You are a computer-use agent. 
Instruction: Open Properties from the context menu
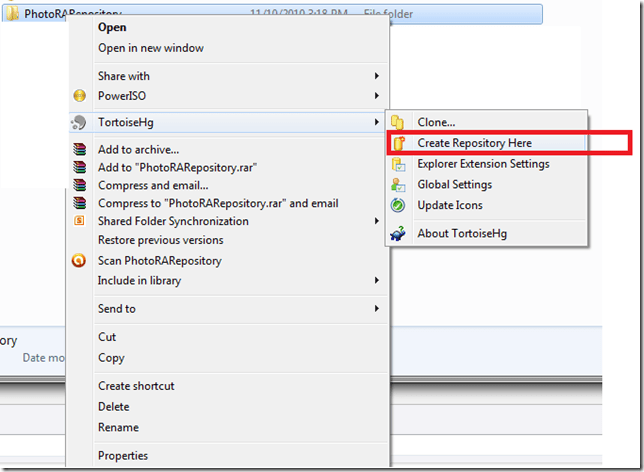pos(123,456)
